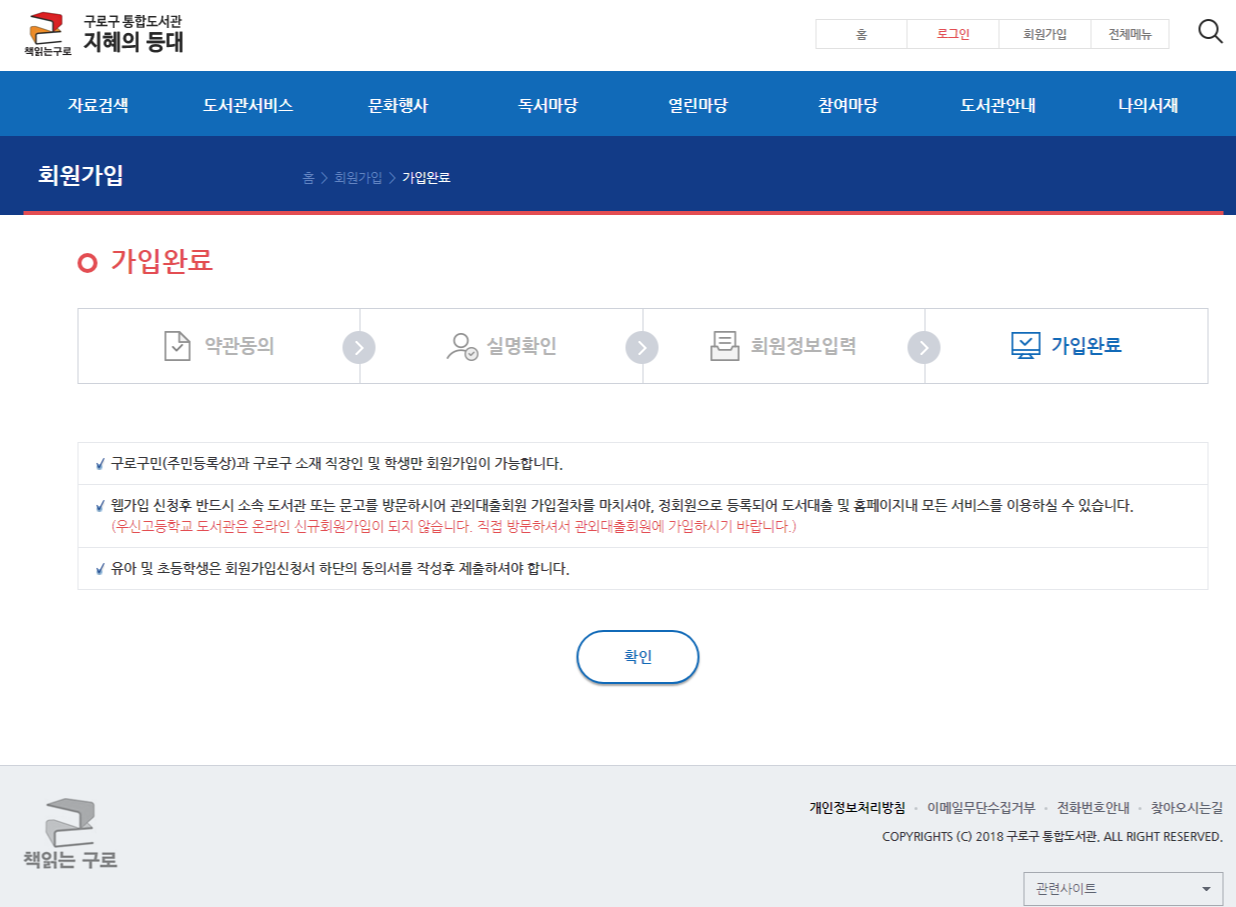The image size is (1236, 907).
Task: Click the 로그인 button
Action: (x=953, y=34)
